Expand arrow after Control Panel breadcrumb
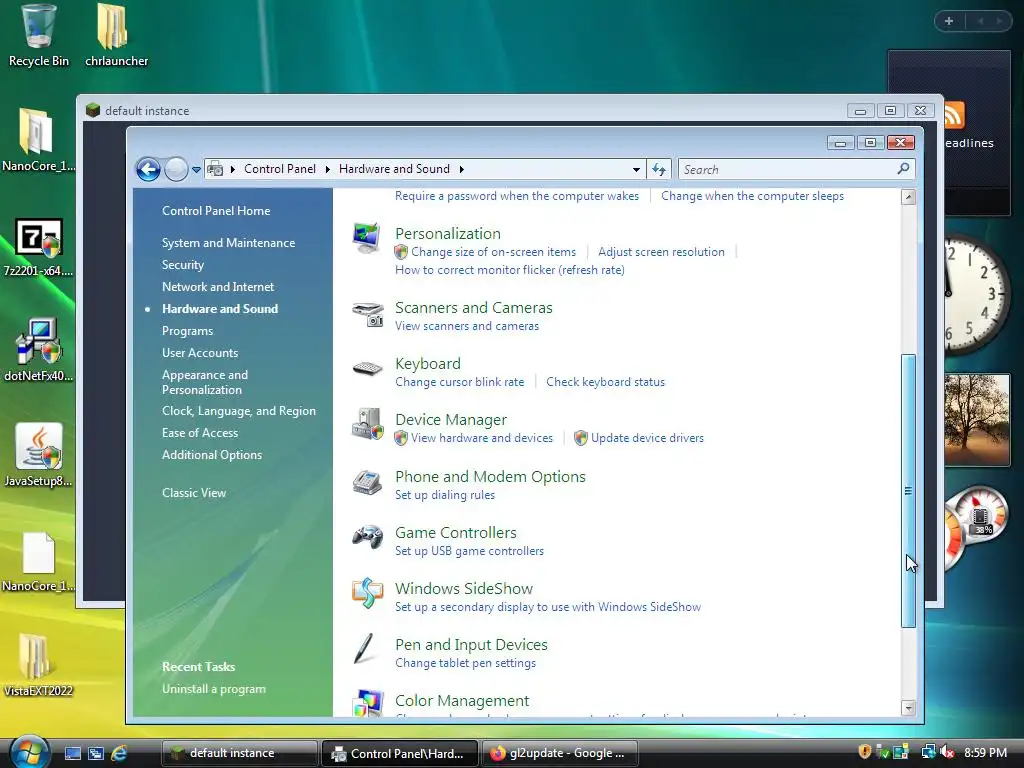 point(328,169)
